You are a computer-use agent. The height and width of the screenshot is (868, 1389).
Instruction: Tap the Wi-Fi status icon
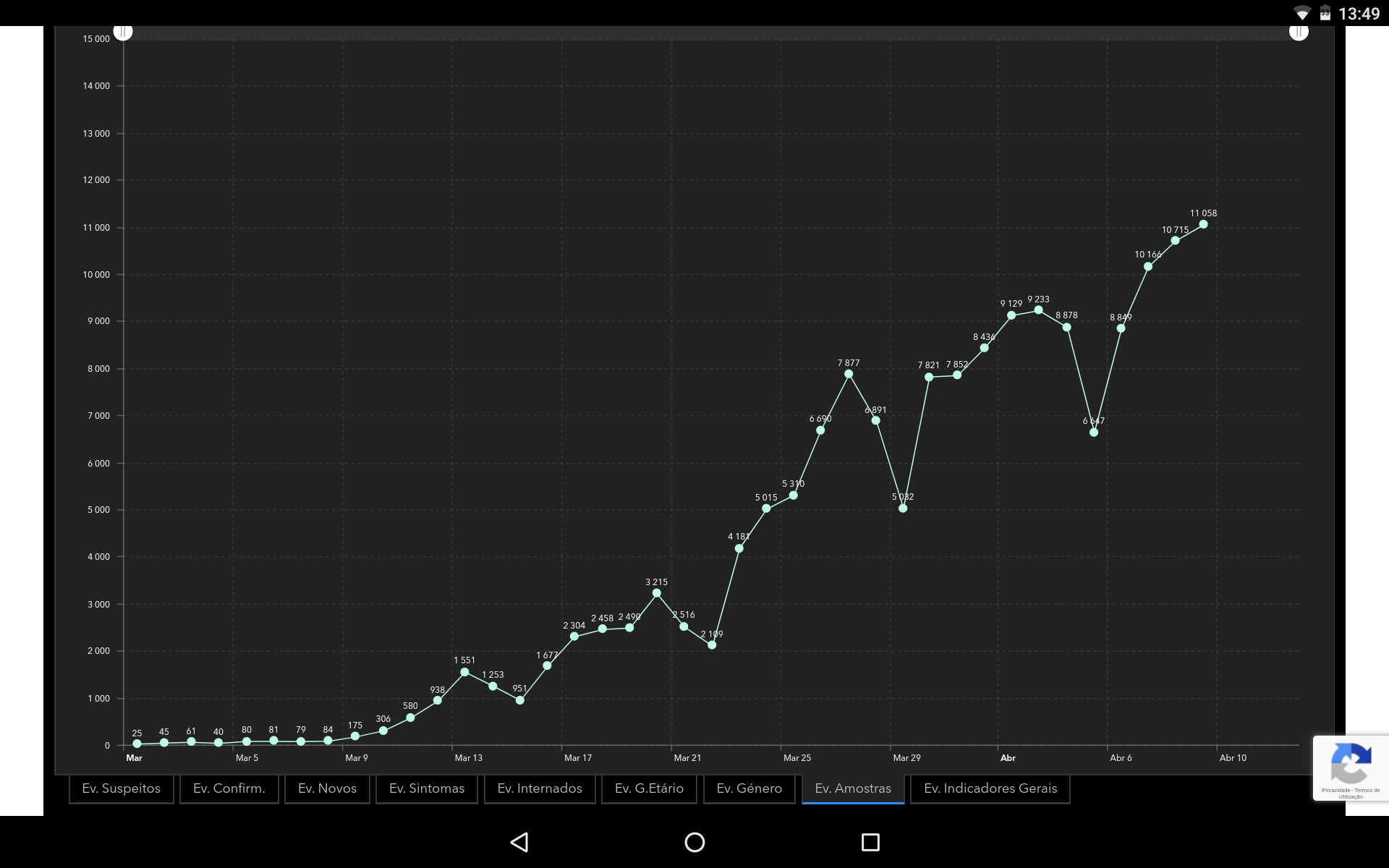click(1301, 14)
